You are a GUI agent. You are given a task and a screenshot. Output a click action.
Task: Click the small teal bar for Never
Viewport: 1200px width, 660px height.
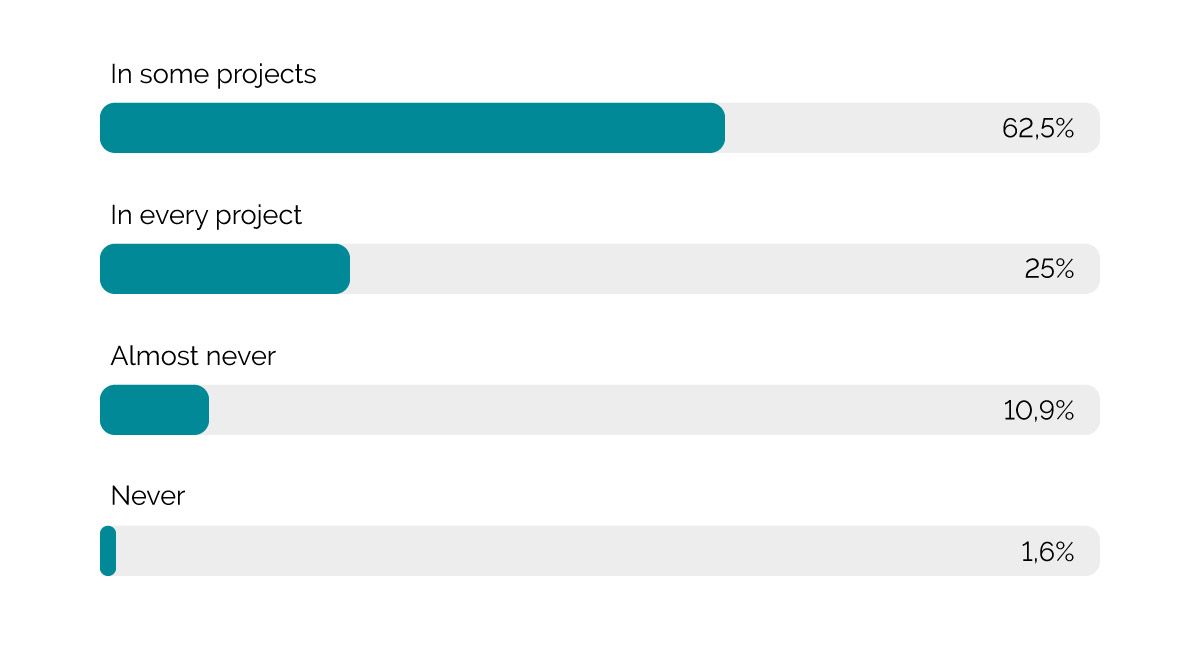click(x=108, y=551)
